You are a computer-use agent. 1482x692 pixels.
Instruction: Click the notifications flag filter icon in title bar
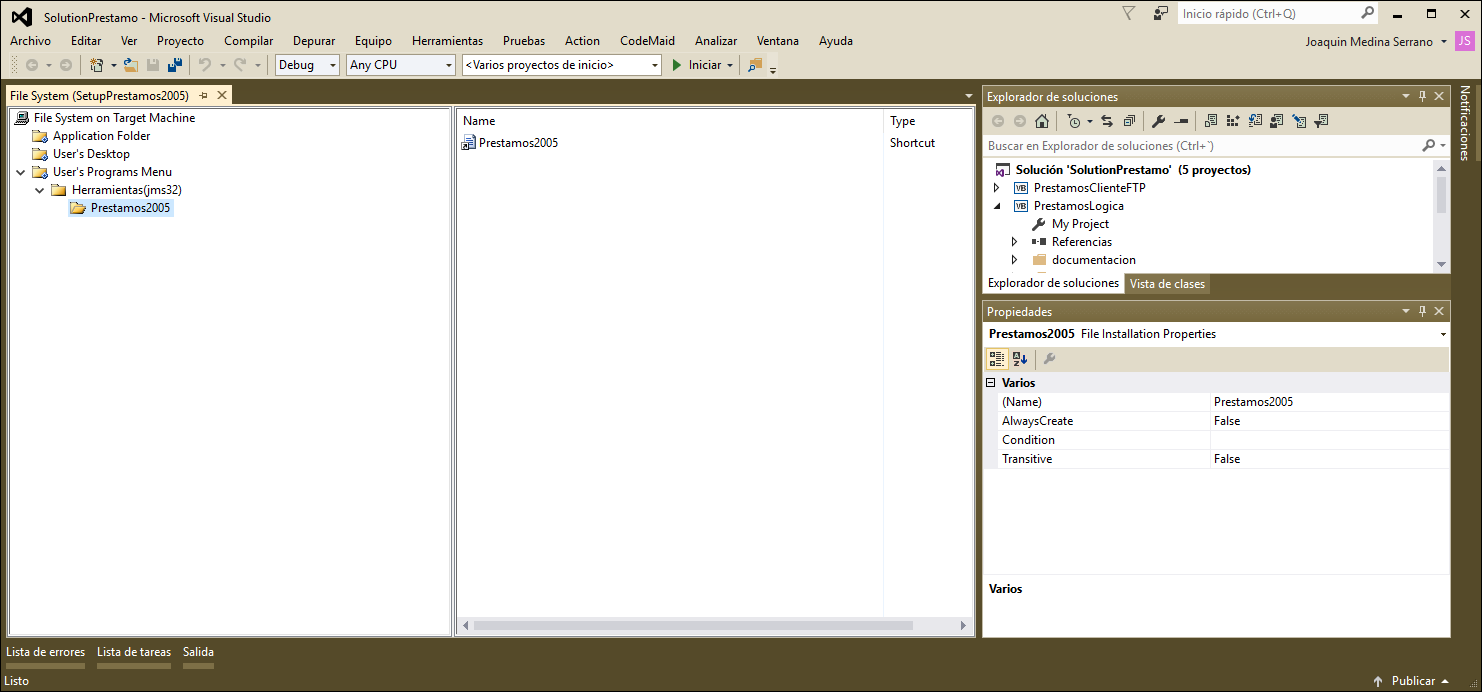click(x=1129, y=14)
